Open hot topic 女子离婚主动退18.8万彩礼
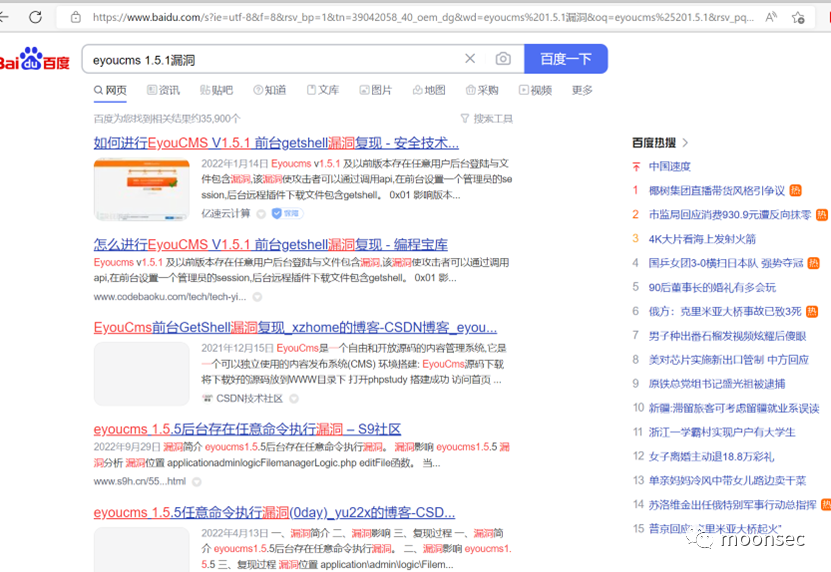This screenshot has height=572, width=831. (x=711, y=456)
